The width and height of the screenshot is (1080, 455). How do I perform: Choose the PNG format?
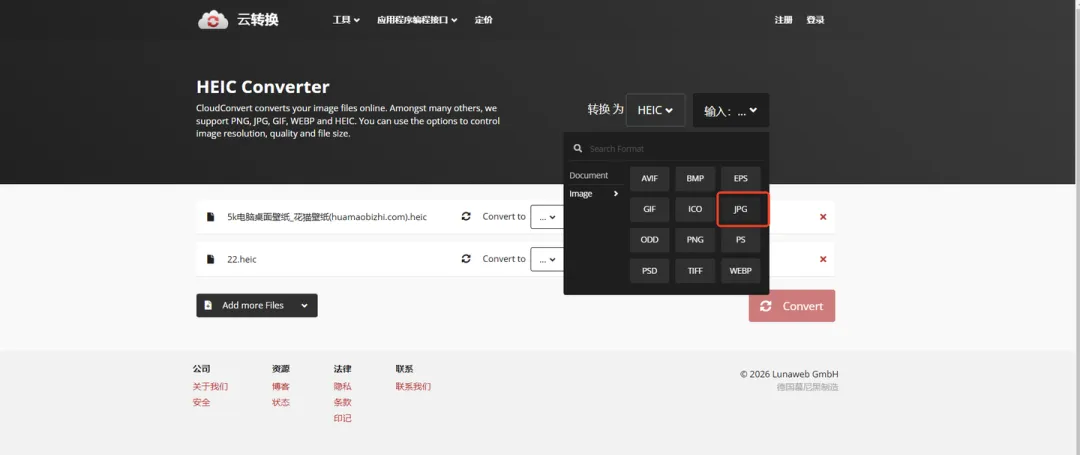click(695, 240)
